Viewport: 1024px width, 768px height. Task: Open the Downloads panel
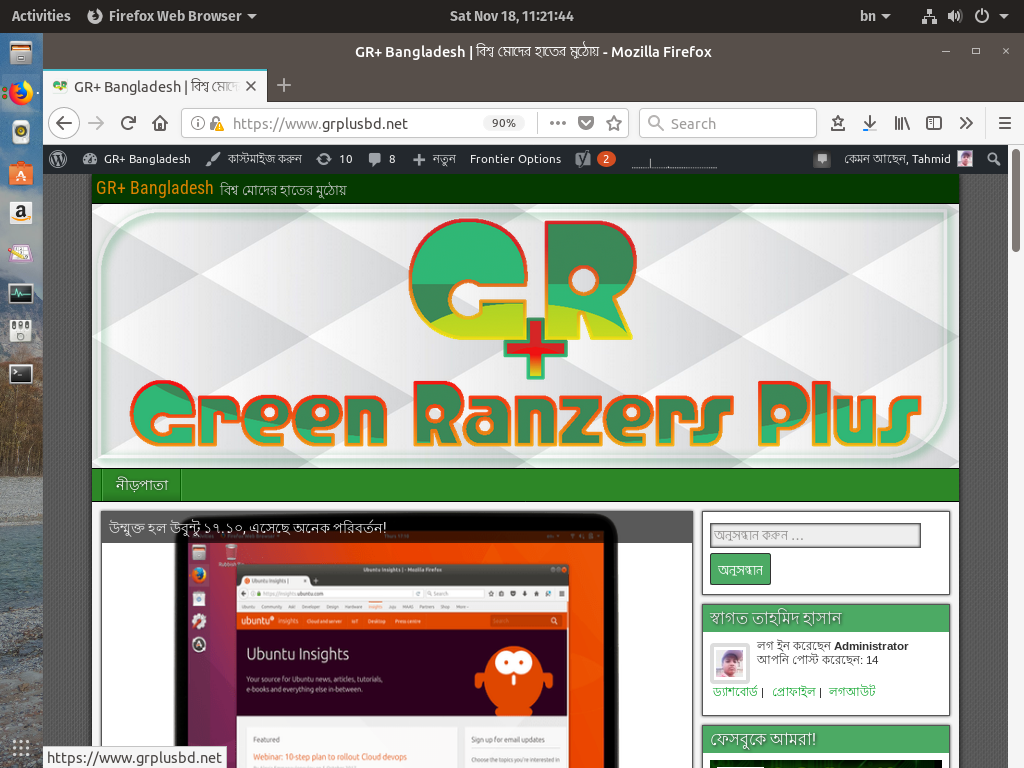[869, 123]
